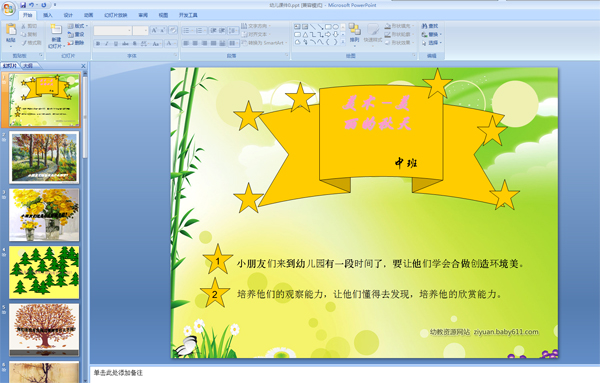Click the 中班 text on the banner
Image resolution: width=600 pixels, height=383 pixels.
point(406,163)
